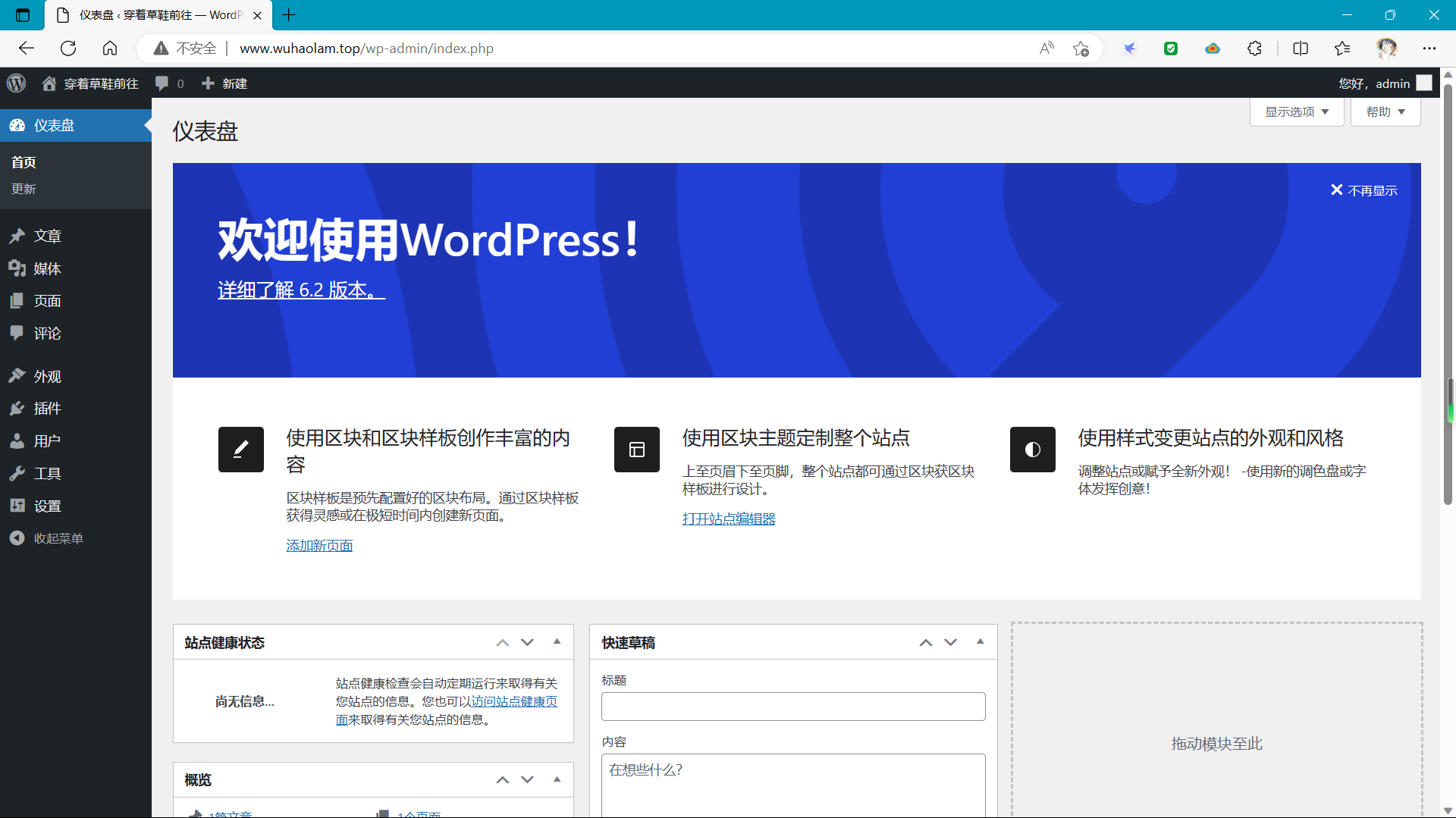This screenshot has height=818, width=1456.
Task: Visit the 穿着草鞋前往 site home icon
Action: pyautogui.click(x=49, y=83)
